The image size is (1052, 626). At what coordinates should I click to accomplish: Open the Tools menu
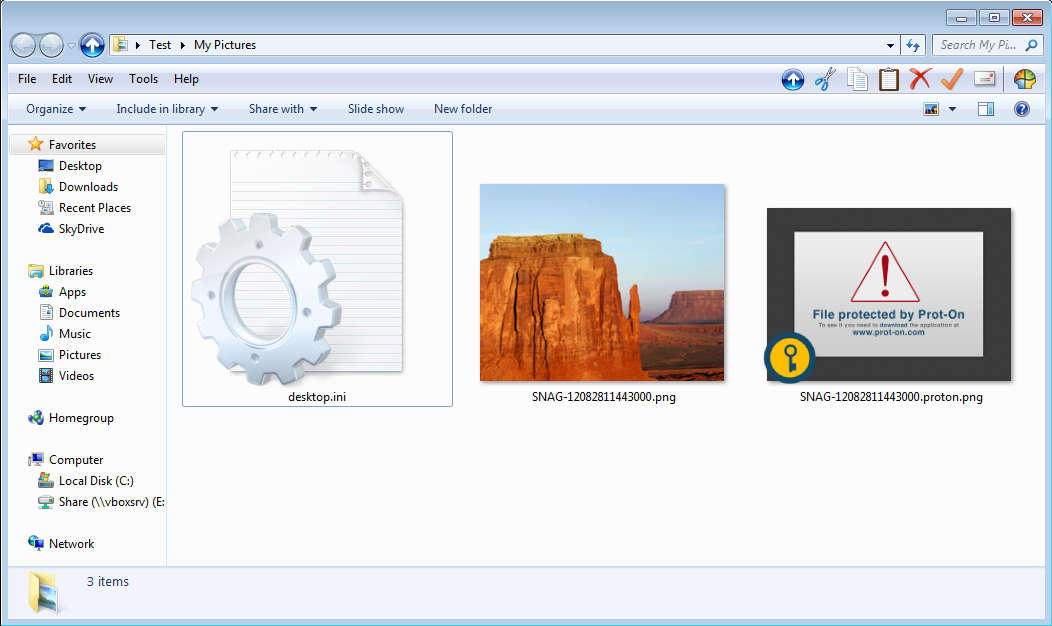[x=143, y=79]
